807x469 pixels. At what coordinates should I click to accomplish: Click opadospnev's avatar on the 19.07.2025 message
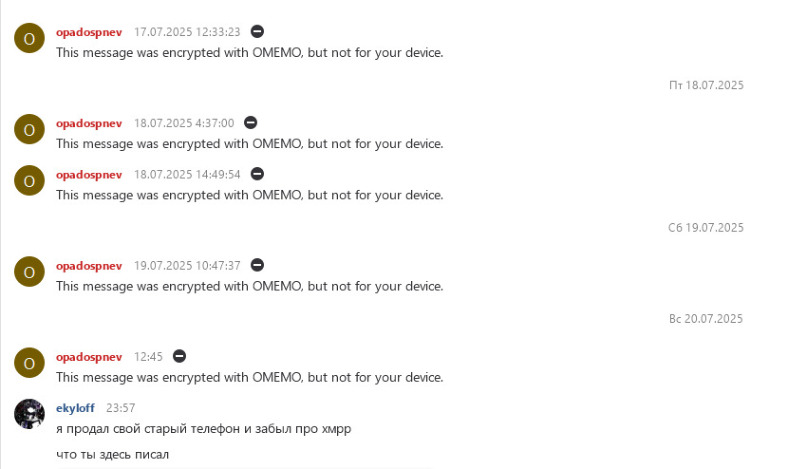29,272
